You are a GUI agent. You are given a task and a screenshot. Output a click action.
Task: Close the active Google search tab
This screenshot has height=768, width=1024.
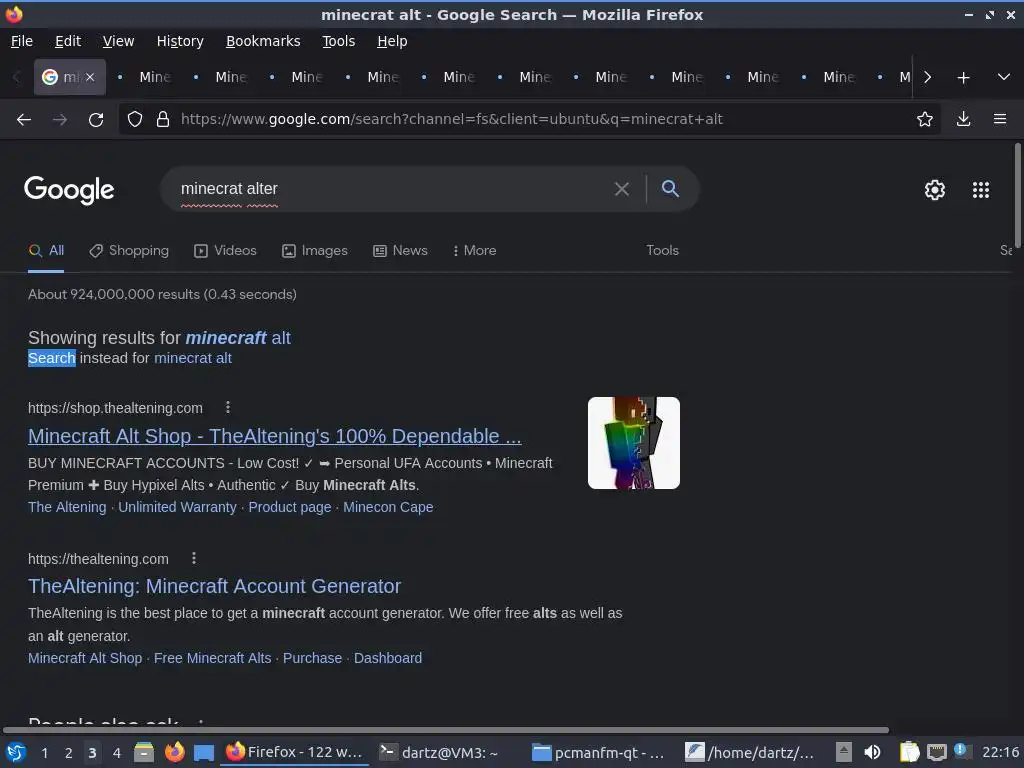(x=90, y=77)
